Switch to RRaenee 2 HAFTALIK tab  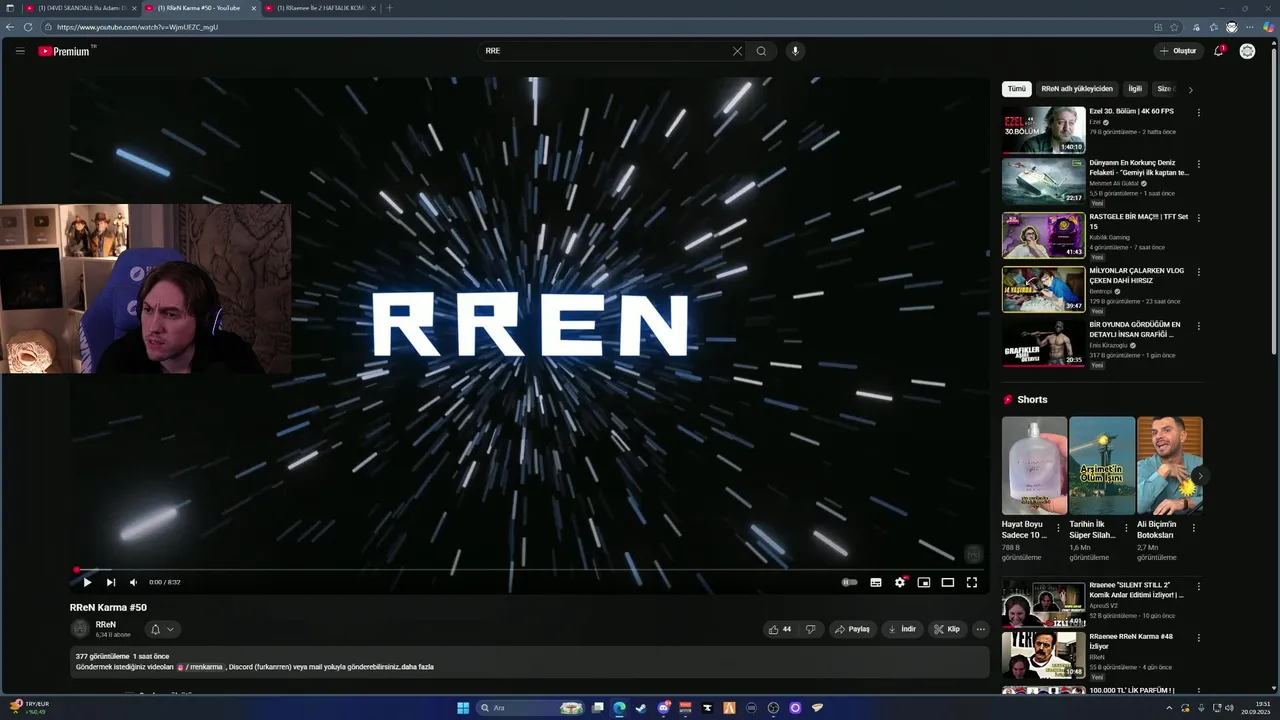pyautogui.click(x=321, y=8)
